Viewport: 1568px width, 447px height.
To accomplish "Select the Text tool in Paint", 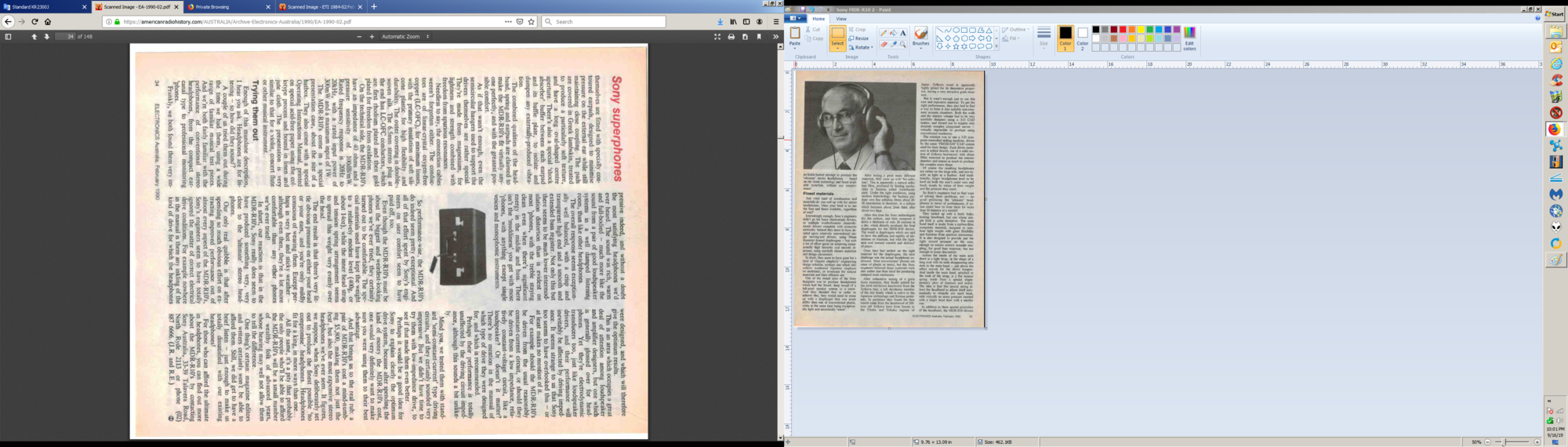I will (x=902, y=33).
